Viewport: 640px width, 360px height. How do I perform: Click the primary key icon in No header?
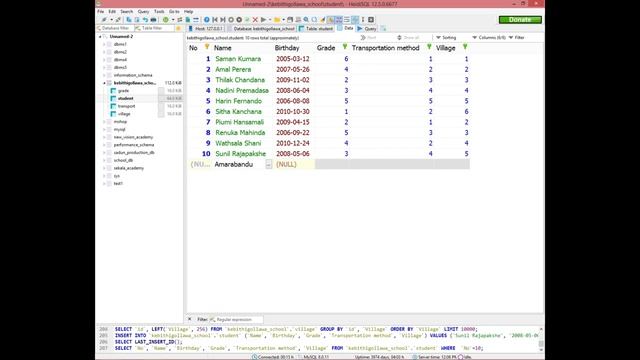(x=207, y=47)
